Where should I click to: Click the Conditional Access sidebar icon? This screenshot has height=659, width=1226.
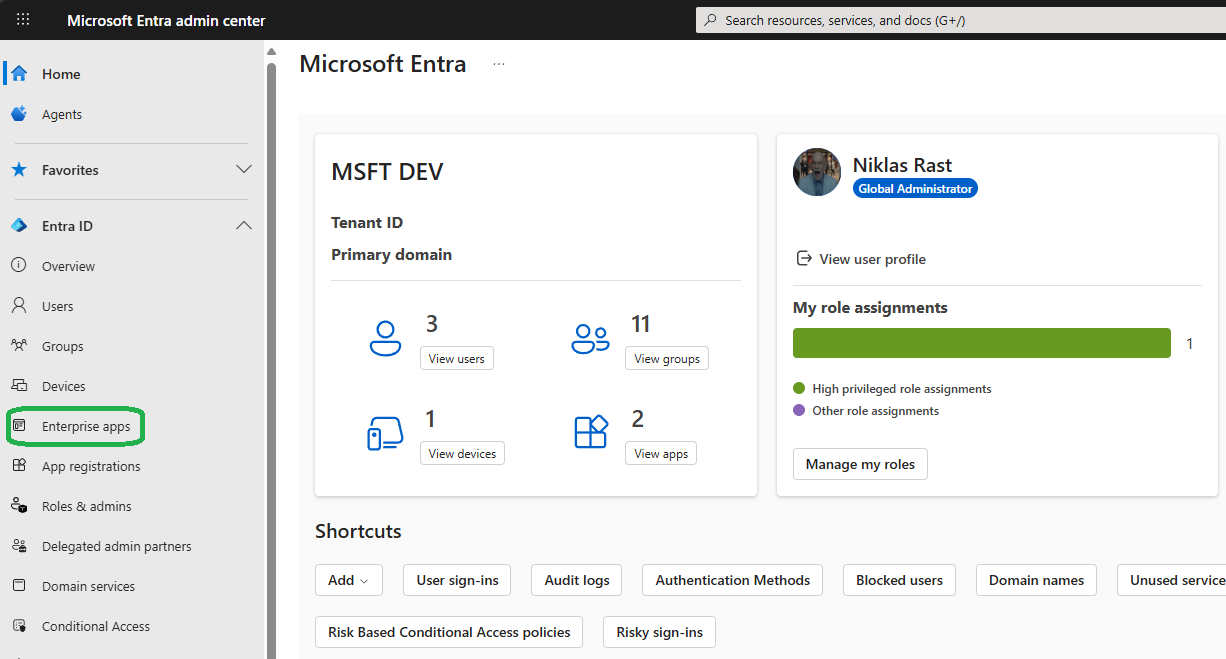[x=19, y=626]
